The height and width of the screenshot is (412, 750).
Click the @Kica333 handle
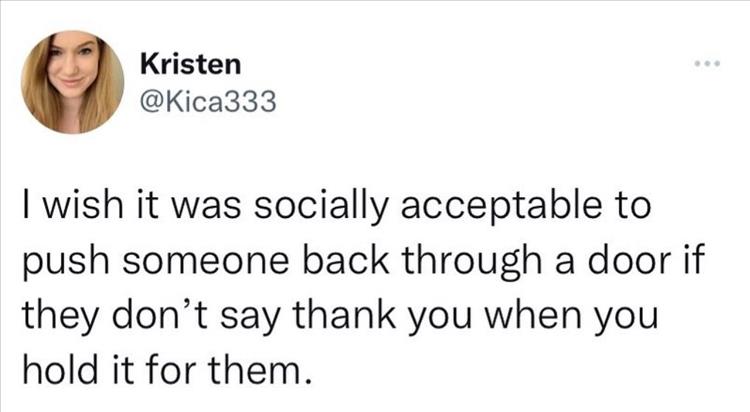click(x=207, y=101)
